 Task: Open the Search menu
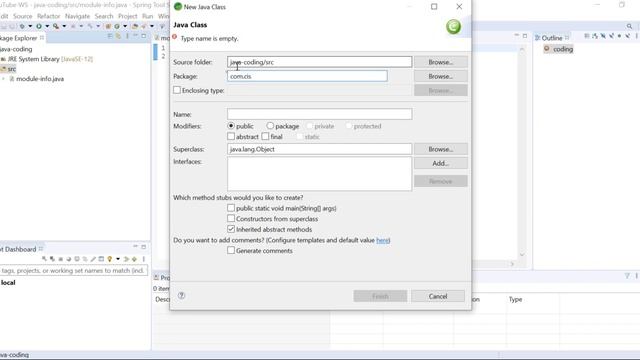(x=104, y=16)
